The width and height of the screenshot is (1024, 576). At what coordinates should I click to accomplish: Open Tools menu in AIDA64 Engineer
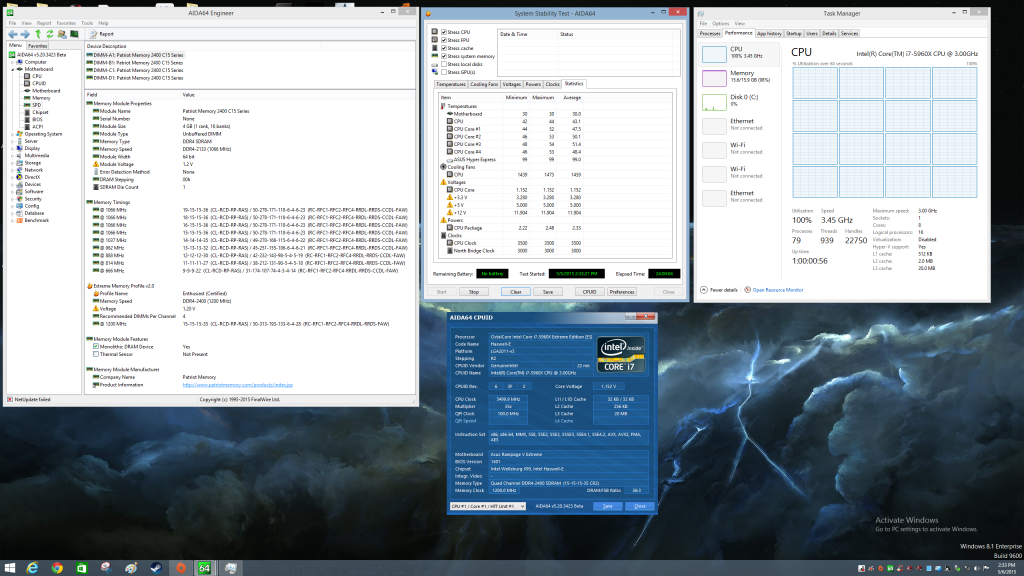click(87, 23)
